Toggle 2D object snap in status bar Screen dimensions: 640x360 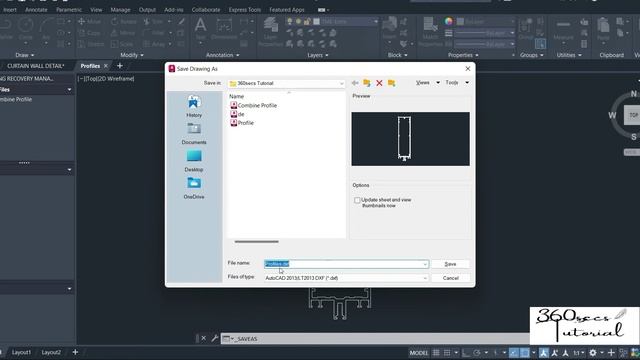coord(525,353)
